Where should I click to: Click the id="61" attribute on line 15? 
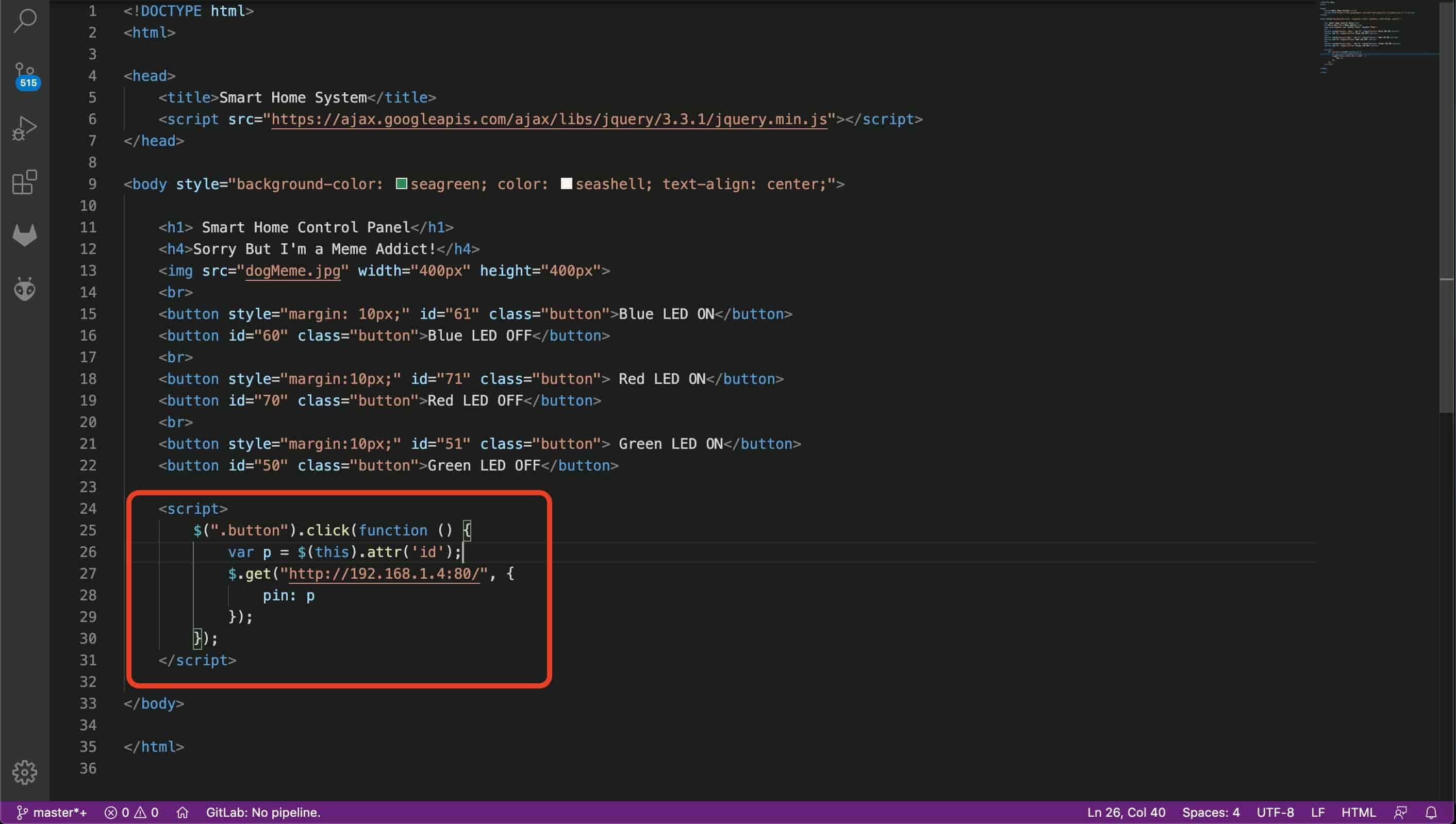449,314
